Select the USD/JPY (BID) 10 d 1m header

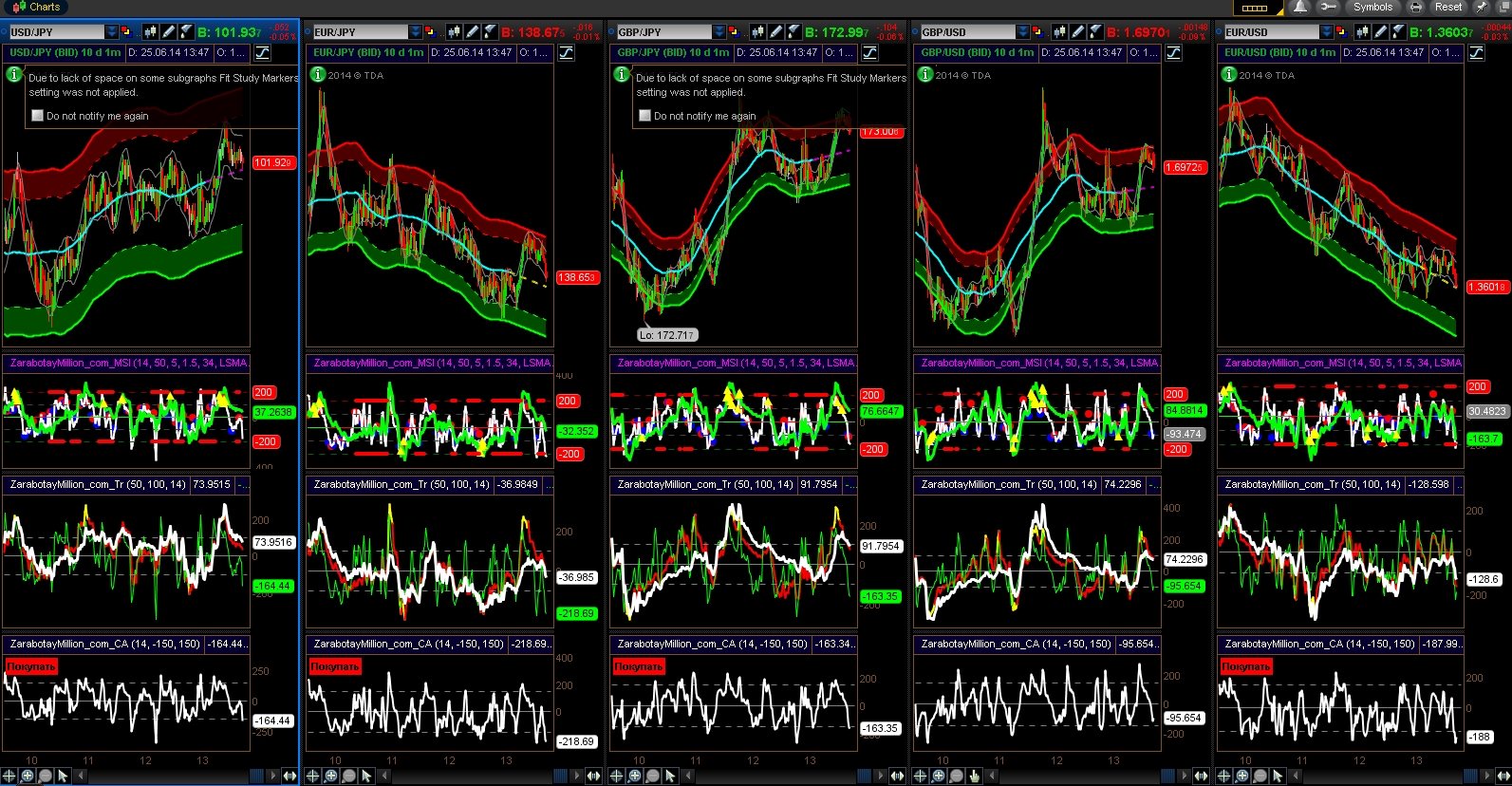pos(65,53)
